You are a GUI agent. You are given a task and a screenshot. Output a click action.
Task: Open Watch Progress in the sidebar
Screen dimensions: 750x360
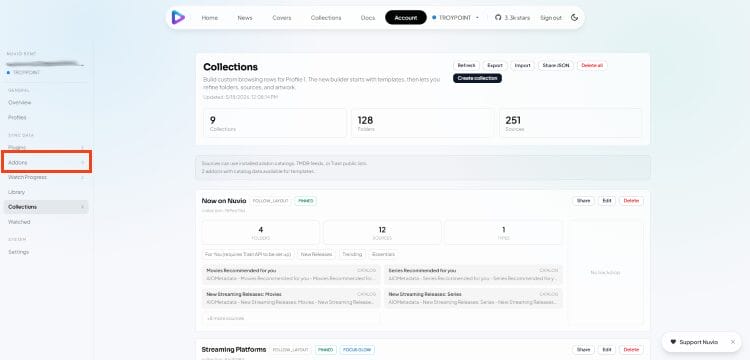[x=46, y=177]
